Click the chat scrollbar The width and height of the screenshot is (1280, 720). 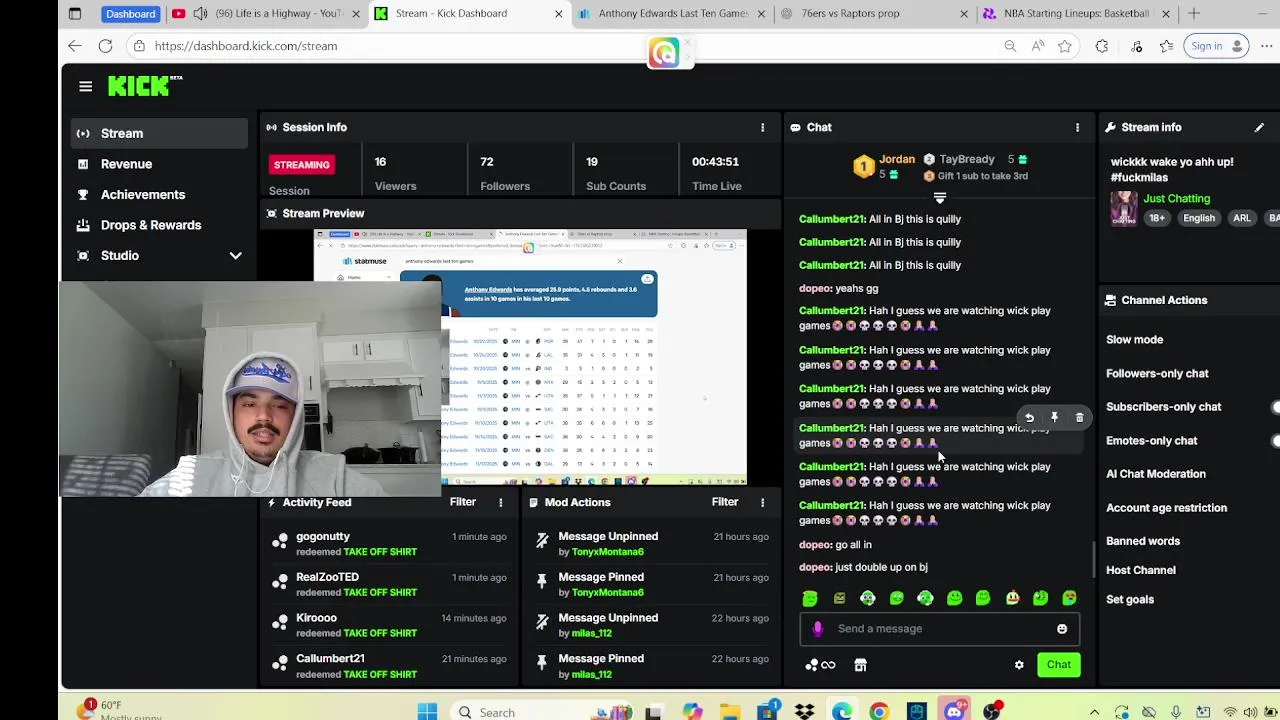click(1093, 559)
